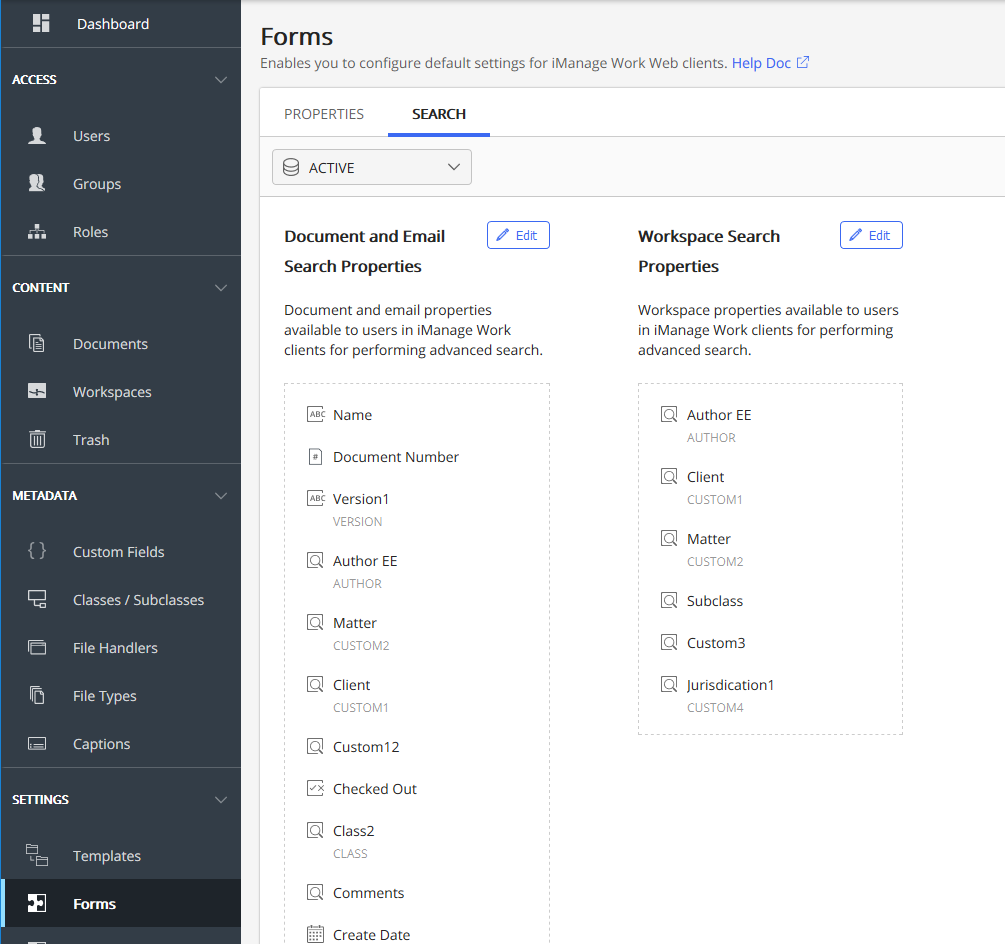Select the SEARCH tab
Image resolution: width=1005 pixels, height=944 pixels.
click(x=439, y=114)
